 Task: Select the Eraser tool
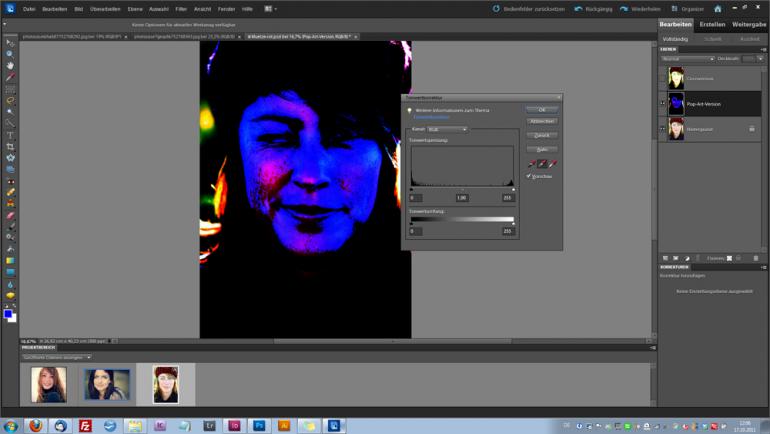coord(10,215)
